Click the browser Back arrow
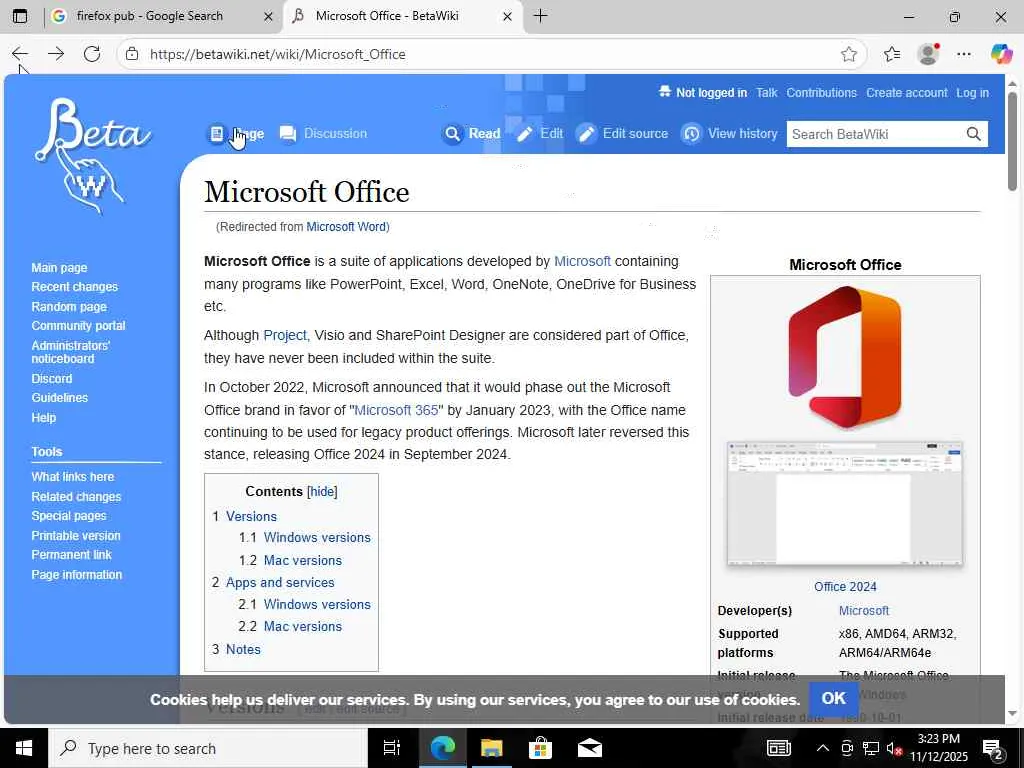 [x=20, y=54]
